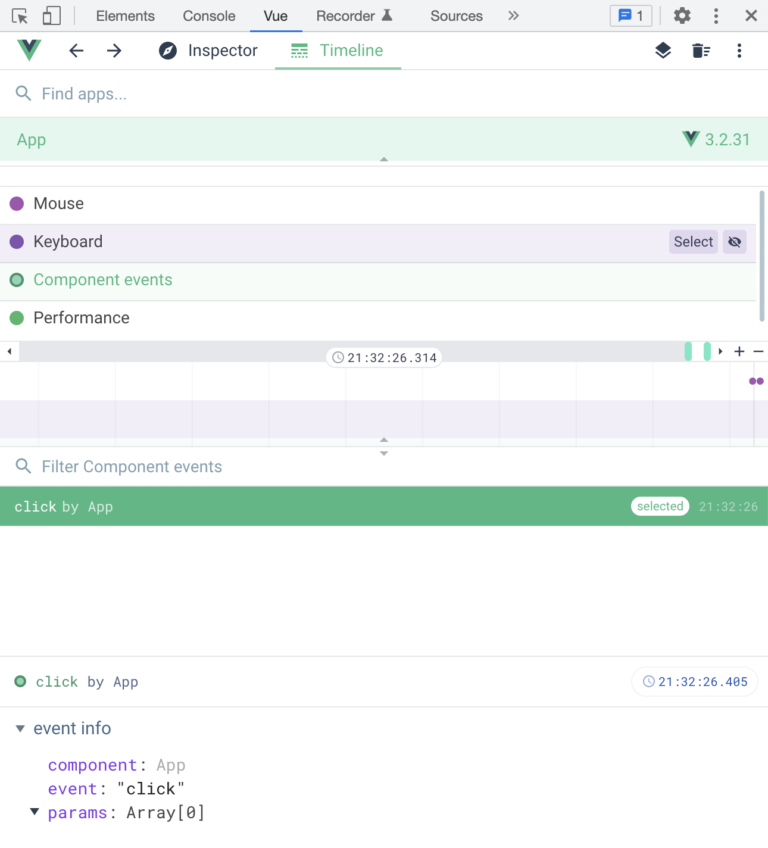Click the timeline scrubber marker at 21:32:26.314
The height and width of the screenshot is (848, 768).
[x=384, y=357]
